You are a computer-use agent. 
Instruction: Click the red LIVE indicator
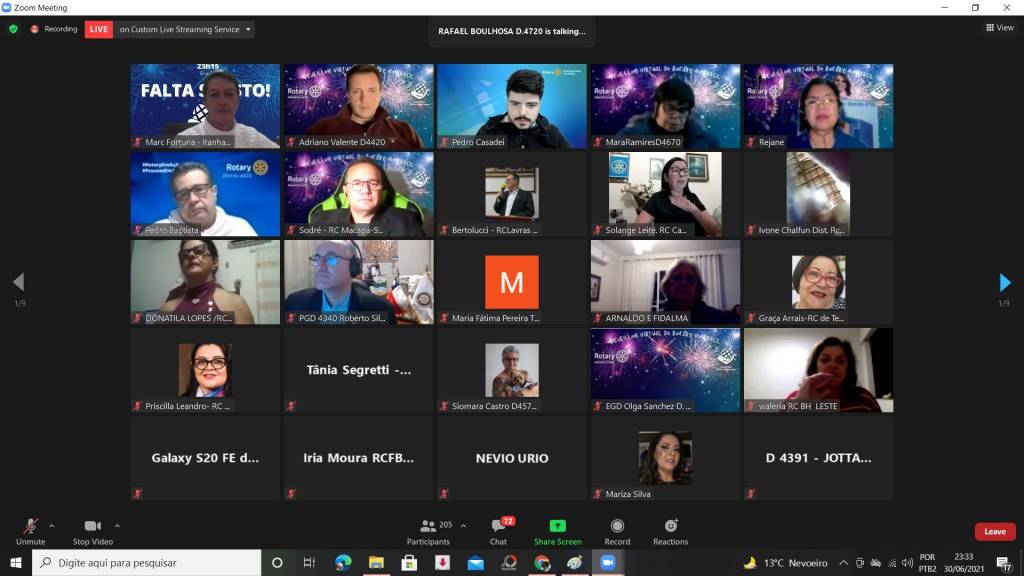tap(98, 29)
